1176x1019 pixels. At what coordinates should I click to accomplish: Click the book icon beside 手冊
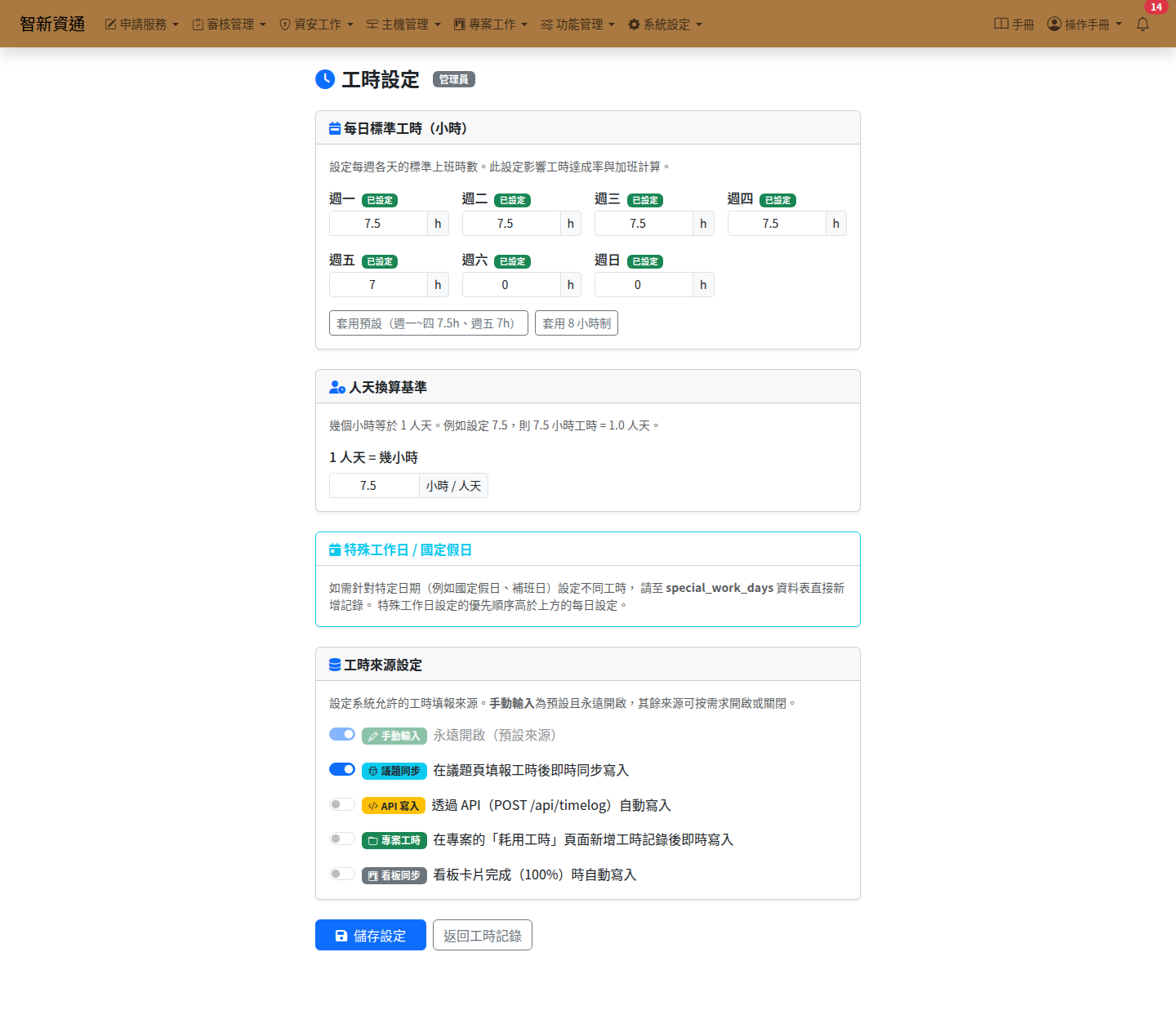pos(1001,24)
